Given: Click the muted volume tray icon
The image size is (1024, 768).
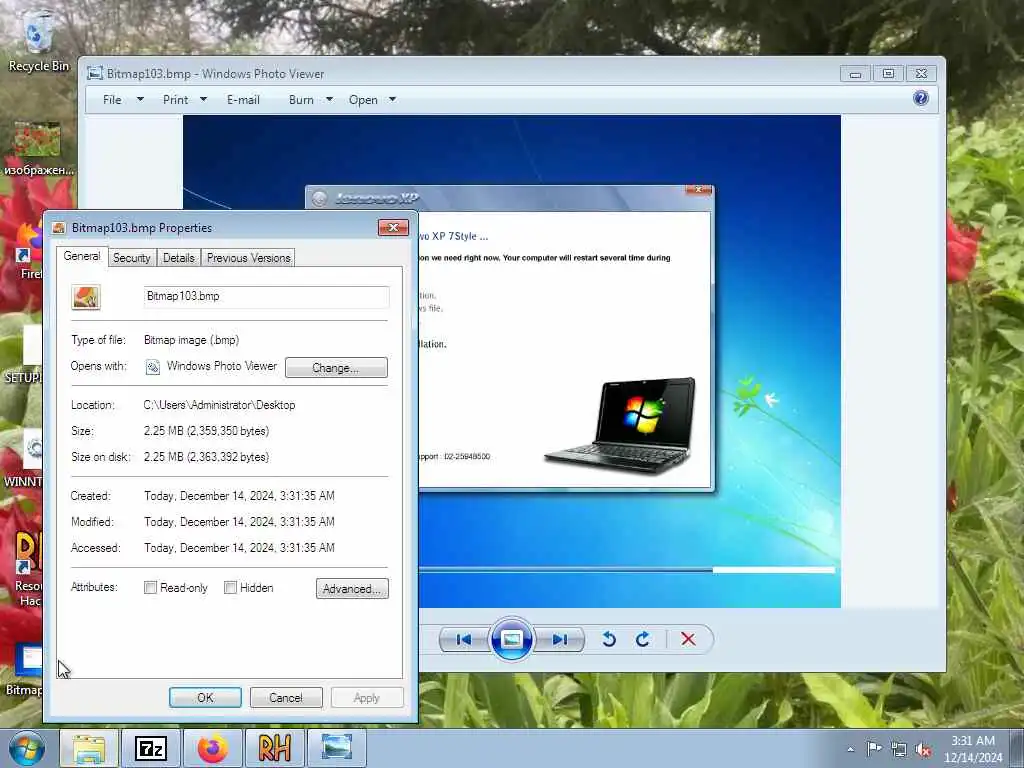Looking at the screenshot, I should pos(923,750).
